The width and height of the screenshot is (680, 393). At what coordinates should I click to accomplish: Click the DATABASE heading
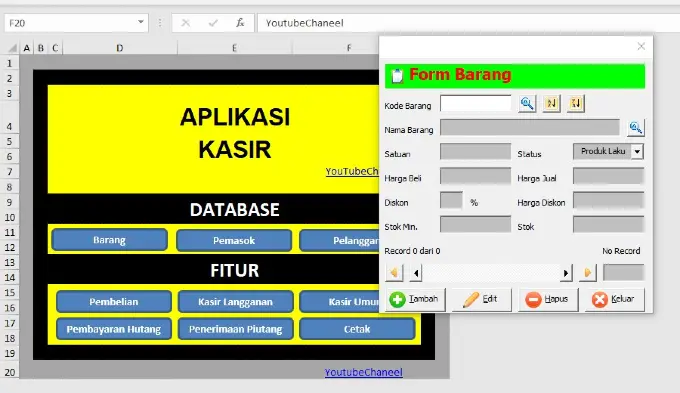[x=235, y=210]
